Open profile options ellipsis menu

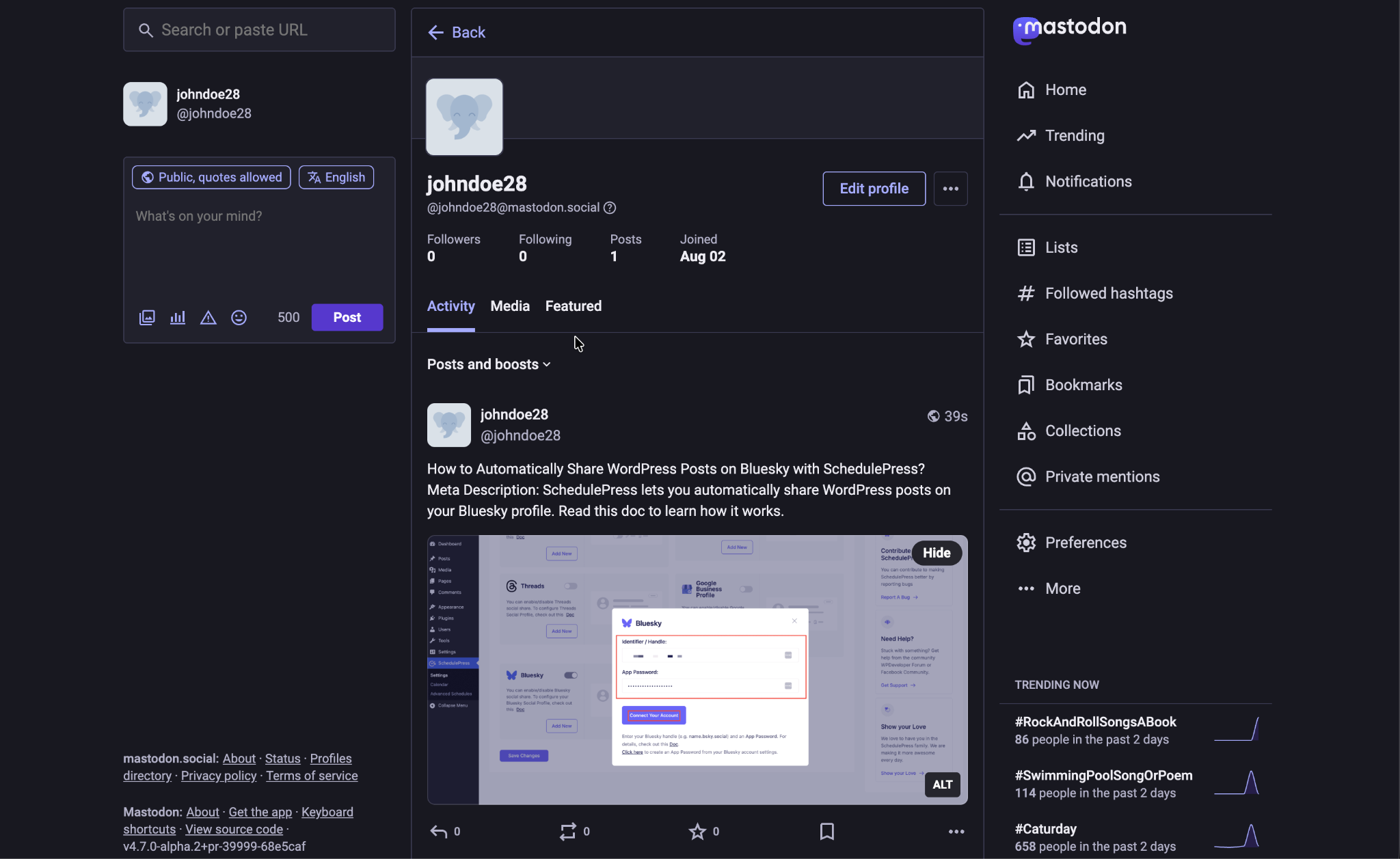pyautogui.click(x=951, y=189)
